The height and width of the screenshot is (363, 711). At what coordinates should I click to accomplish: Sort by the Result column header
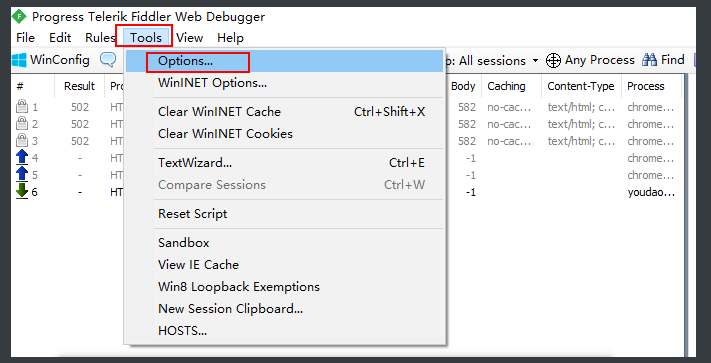tap(79, 86)
